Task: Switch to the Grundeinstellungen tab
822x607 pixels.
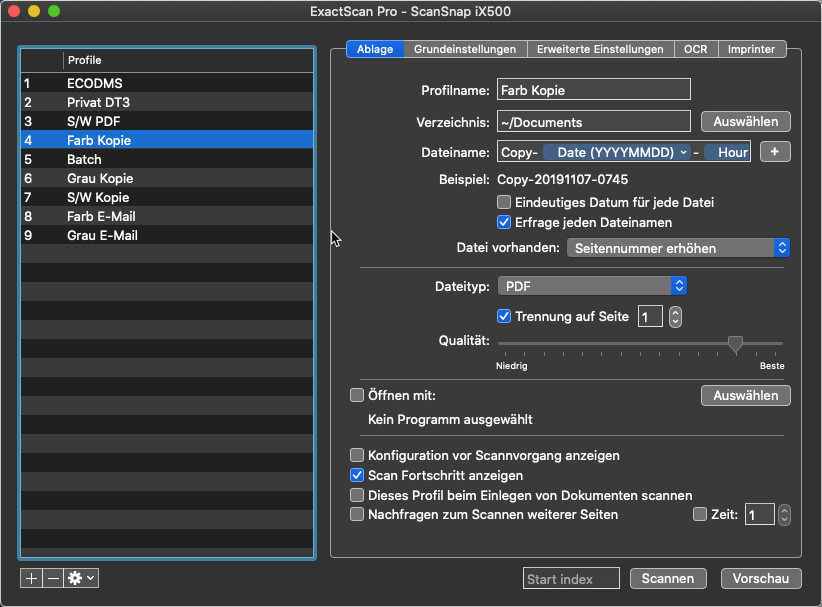Action: (x=465, y=49)
